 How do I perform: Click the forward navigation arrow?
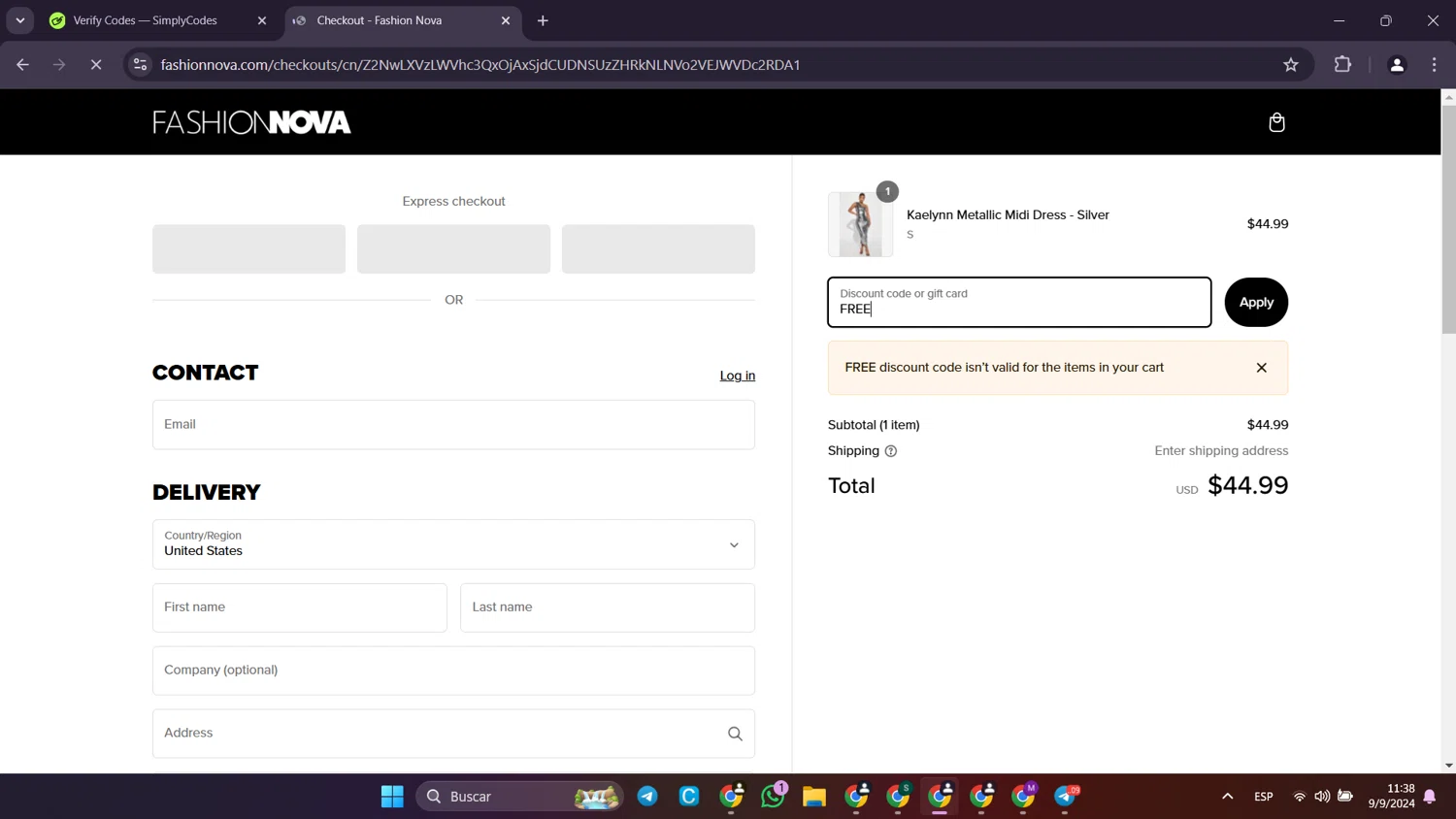59,65
